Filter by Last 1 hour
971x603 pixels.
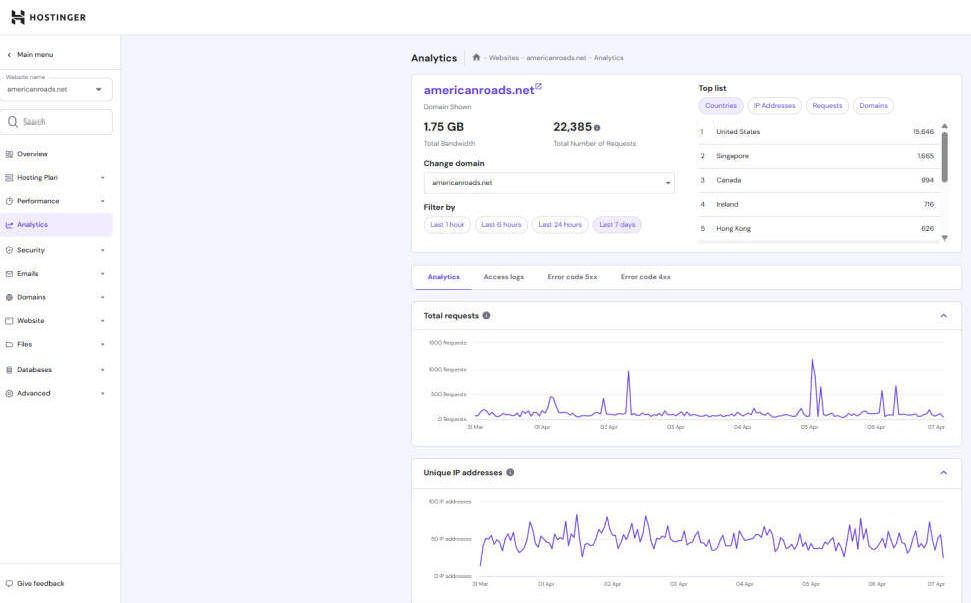pyautogui.click(x=447, y=225)
